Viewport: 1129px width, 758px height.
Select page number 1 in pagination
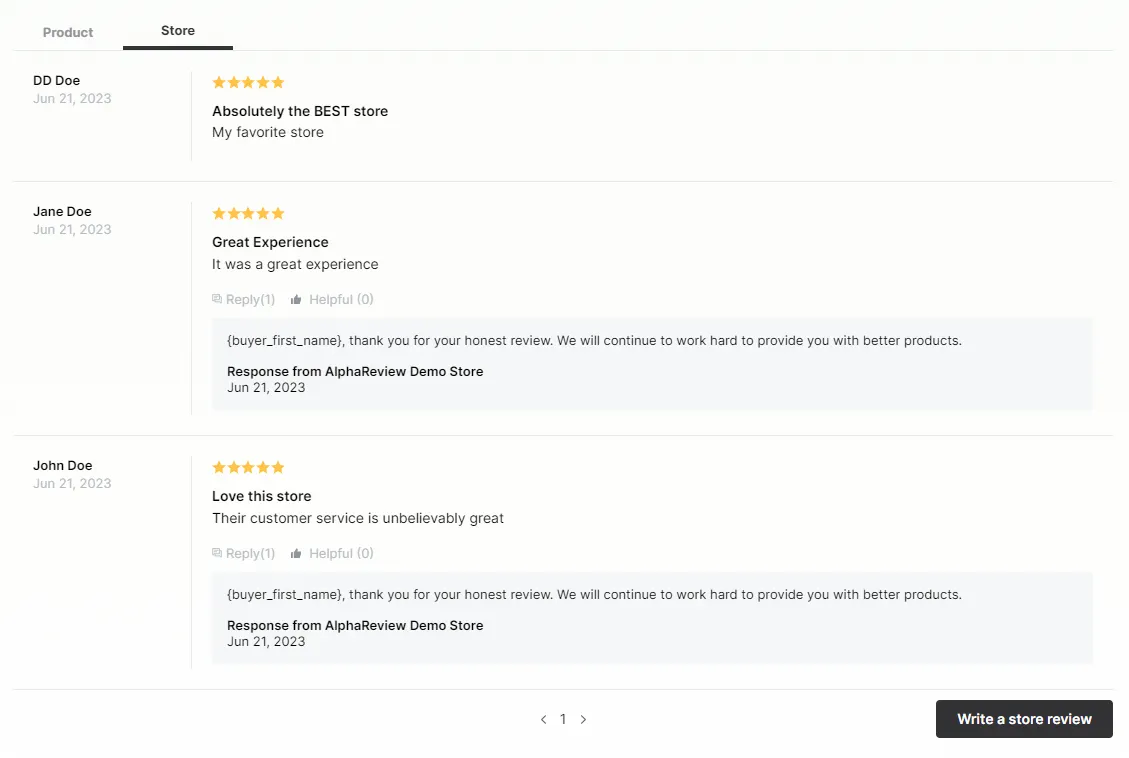click(563, 719)
